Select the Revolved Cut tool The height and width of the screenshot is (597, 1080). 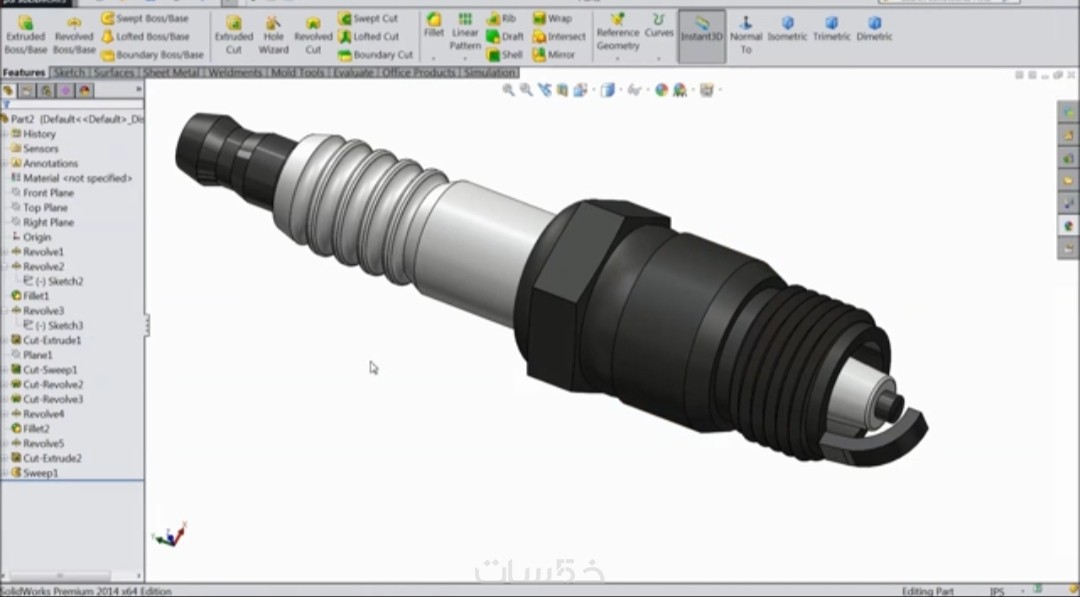click(313, 34)
